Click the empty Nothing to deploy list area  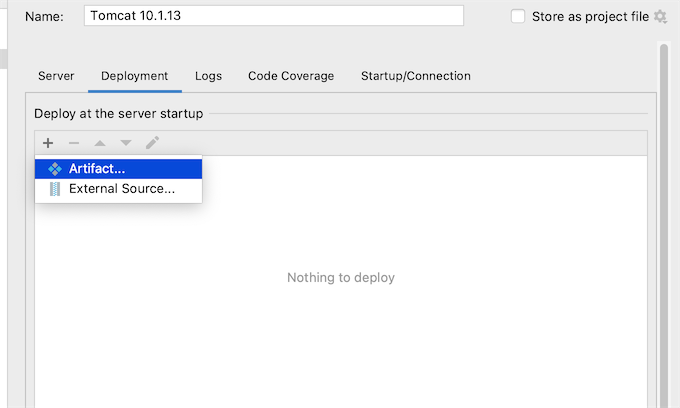(x=340, y=300)
